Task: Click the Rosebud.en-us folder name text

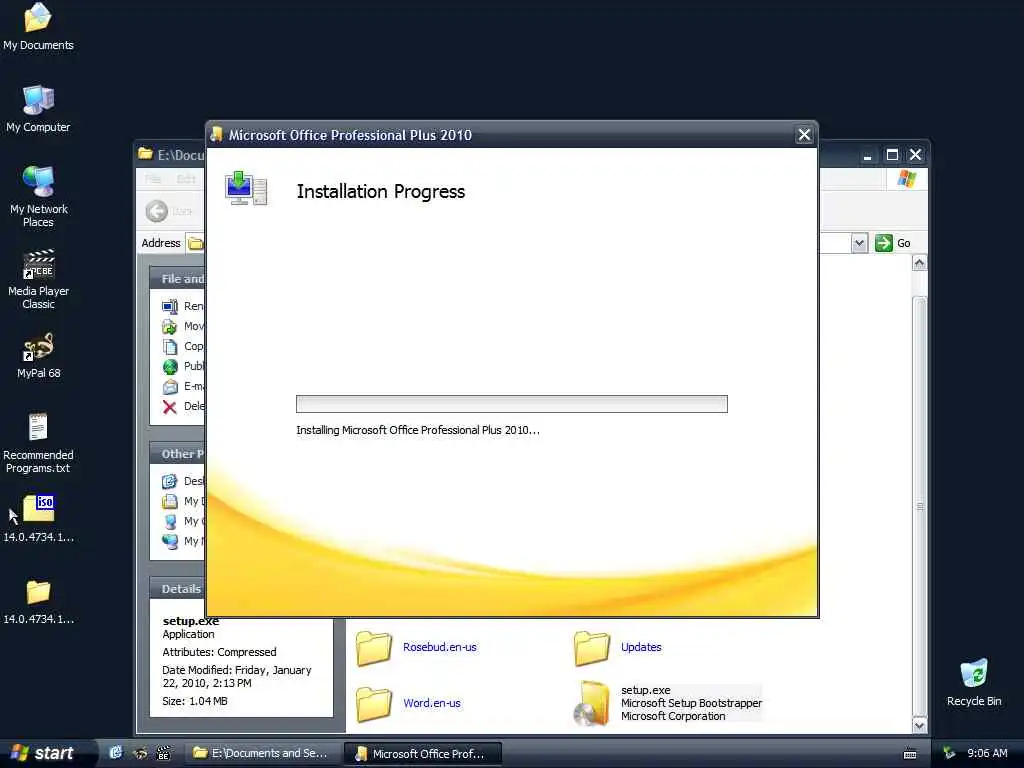Action: (x=440, y=647)
